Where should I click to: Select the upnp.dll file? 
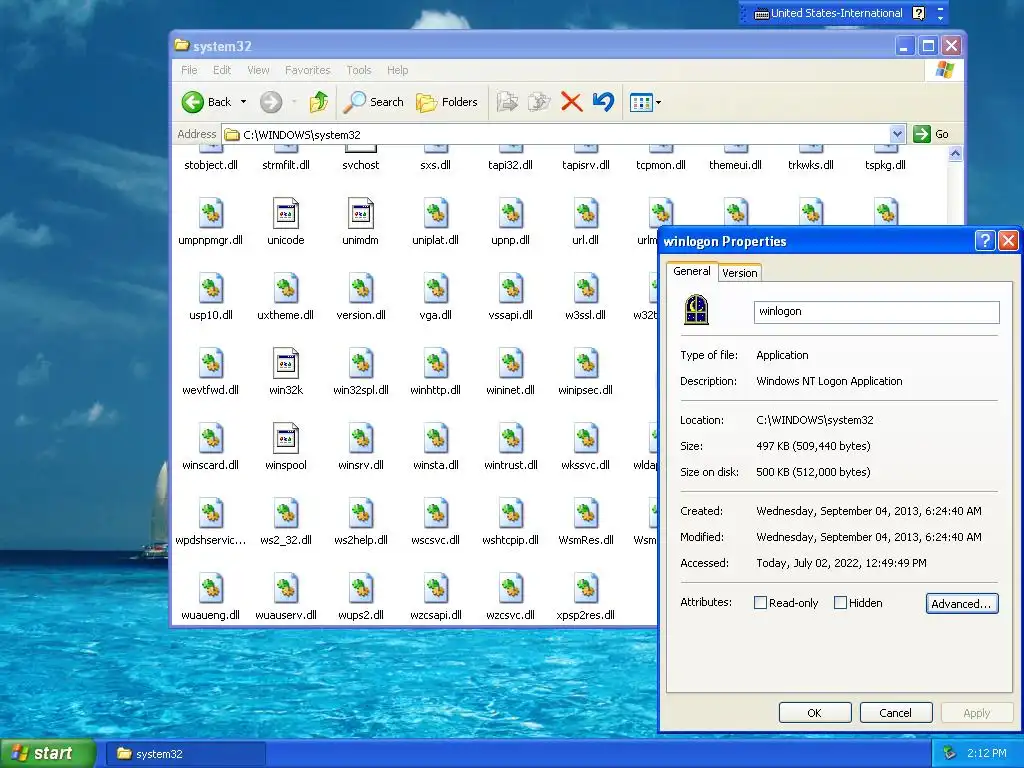click(511, 221)
